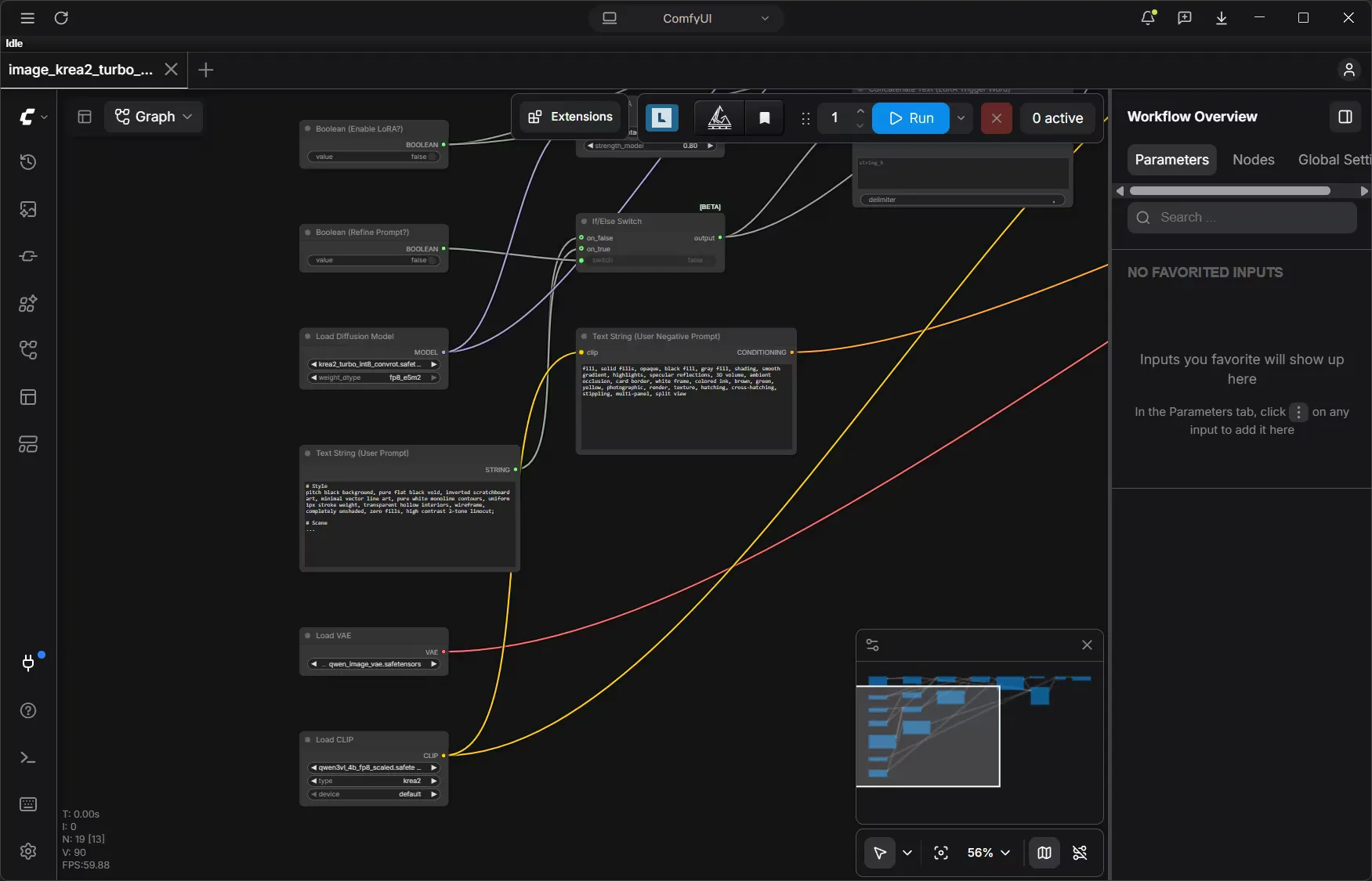
Task: Click the bookmark icon in toolbar
Action: tap(765, 118)
